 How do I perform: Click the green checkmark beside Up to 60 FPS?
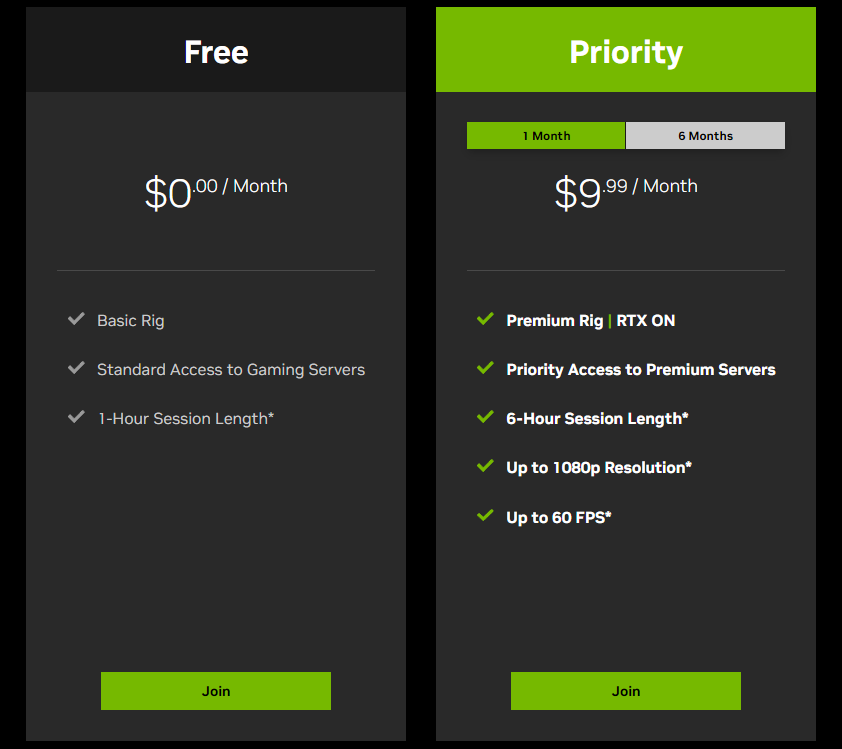coord(486,516)
